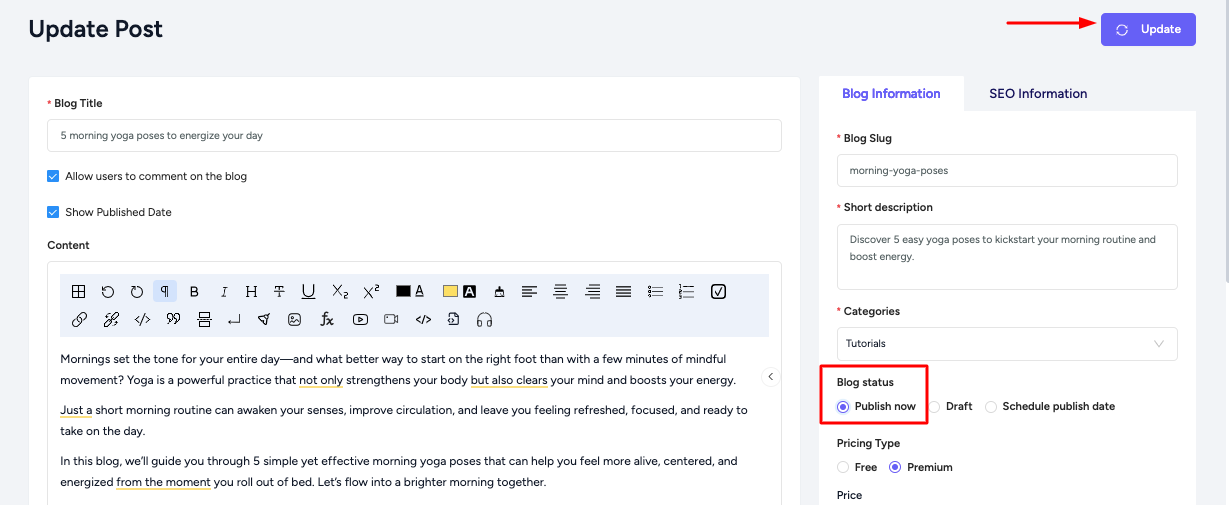The image size is (1229, 505).
Task: Switch to SEO Information tab
Action: 1038,93
